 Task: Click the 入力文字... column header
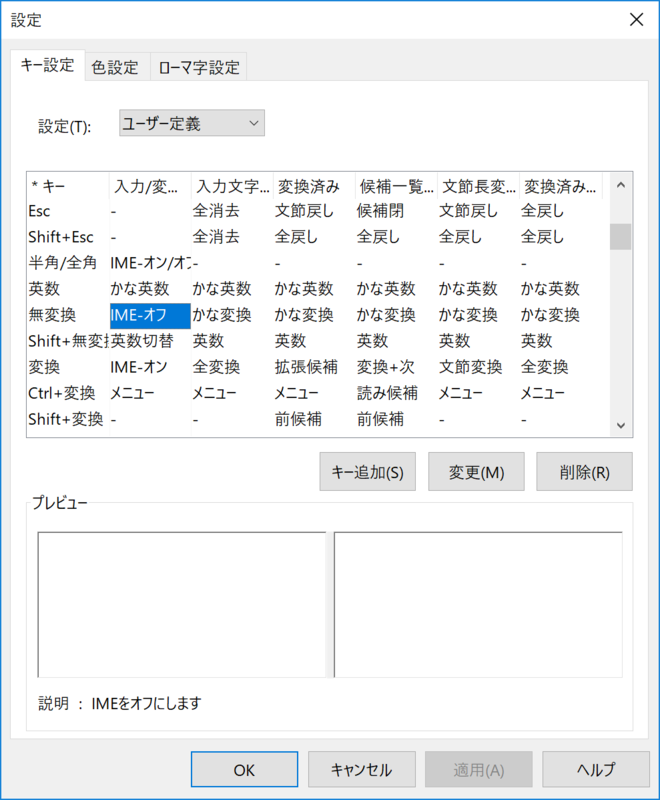point(232,186)
